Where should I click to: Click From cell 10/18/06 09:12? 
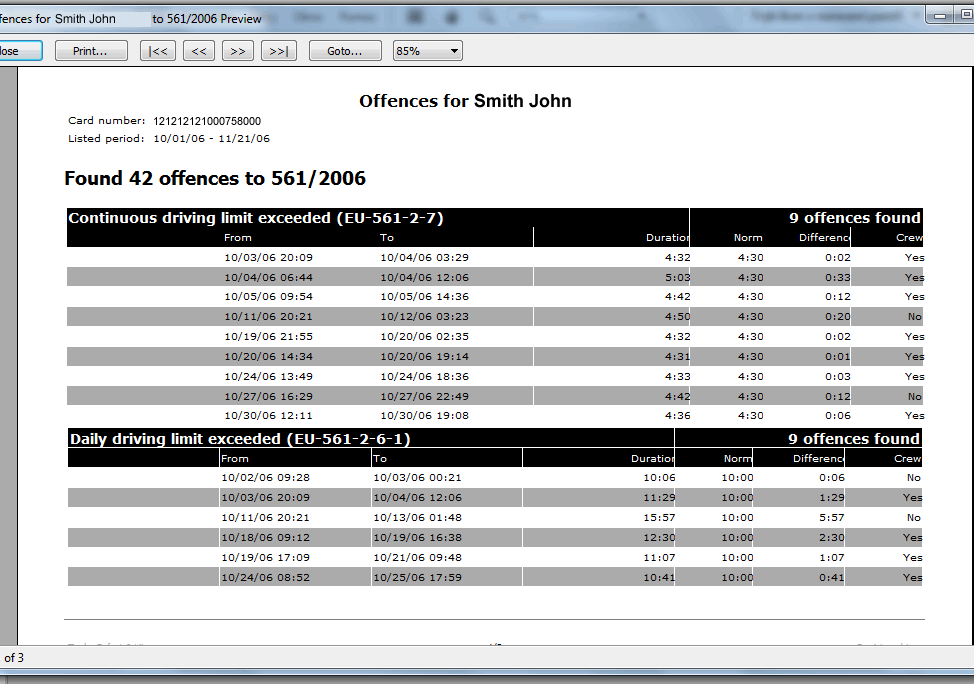(x=265, y=537)
